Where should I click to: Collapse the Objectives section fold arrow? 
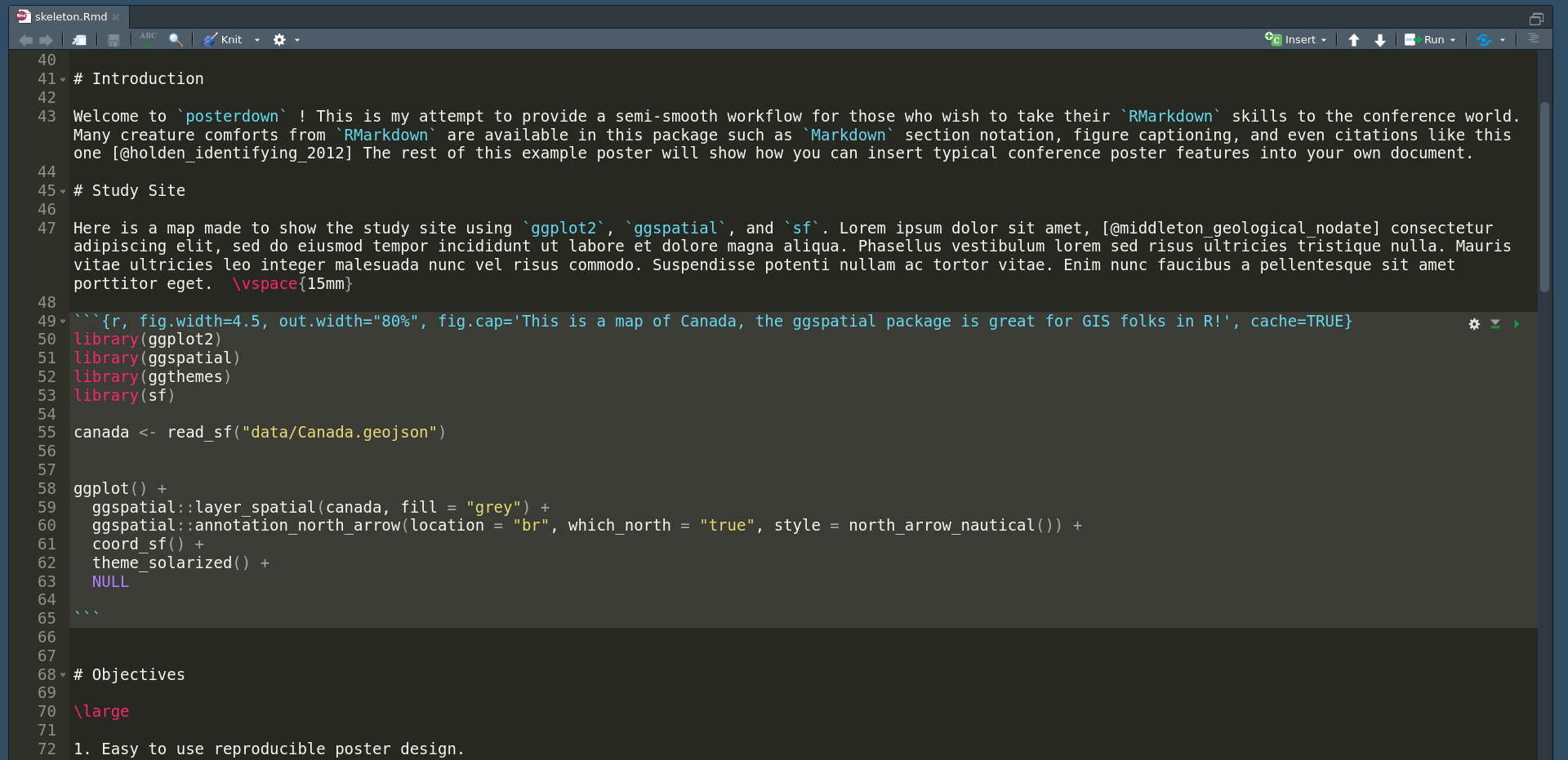63,676
